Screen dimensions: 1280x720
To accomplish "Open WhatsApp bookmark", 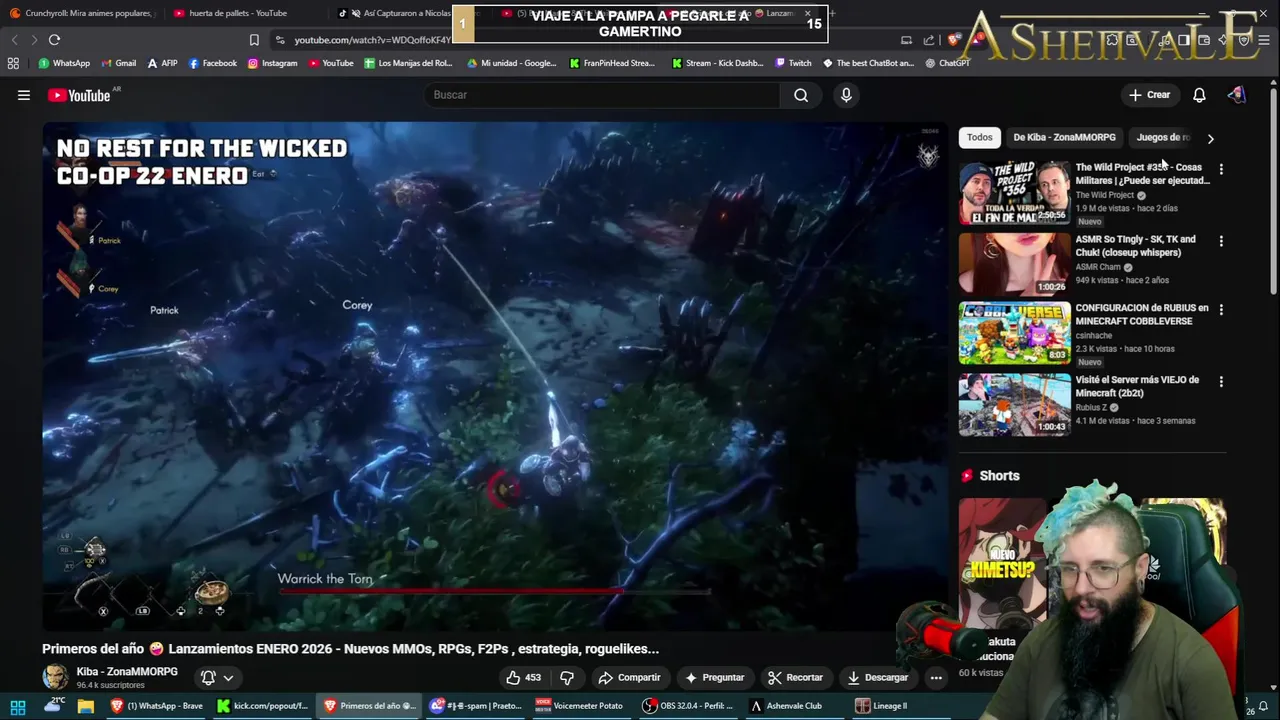I will (64, 63).
